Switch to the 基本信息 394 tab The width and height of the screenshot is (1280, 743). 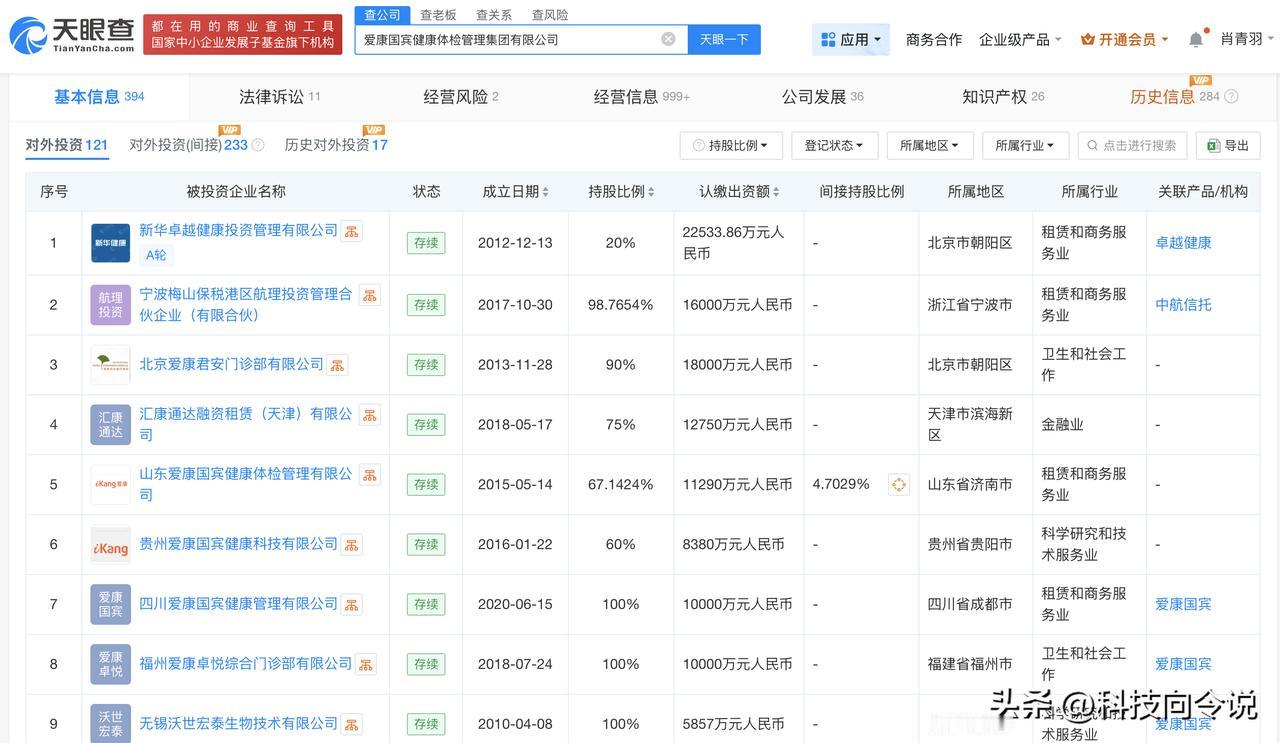(99, 97)
